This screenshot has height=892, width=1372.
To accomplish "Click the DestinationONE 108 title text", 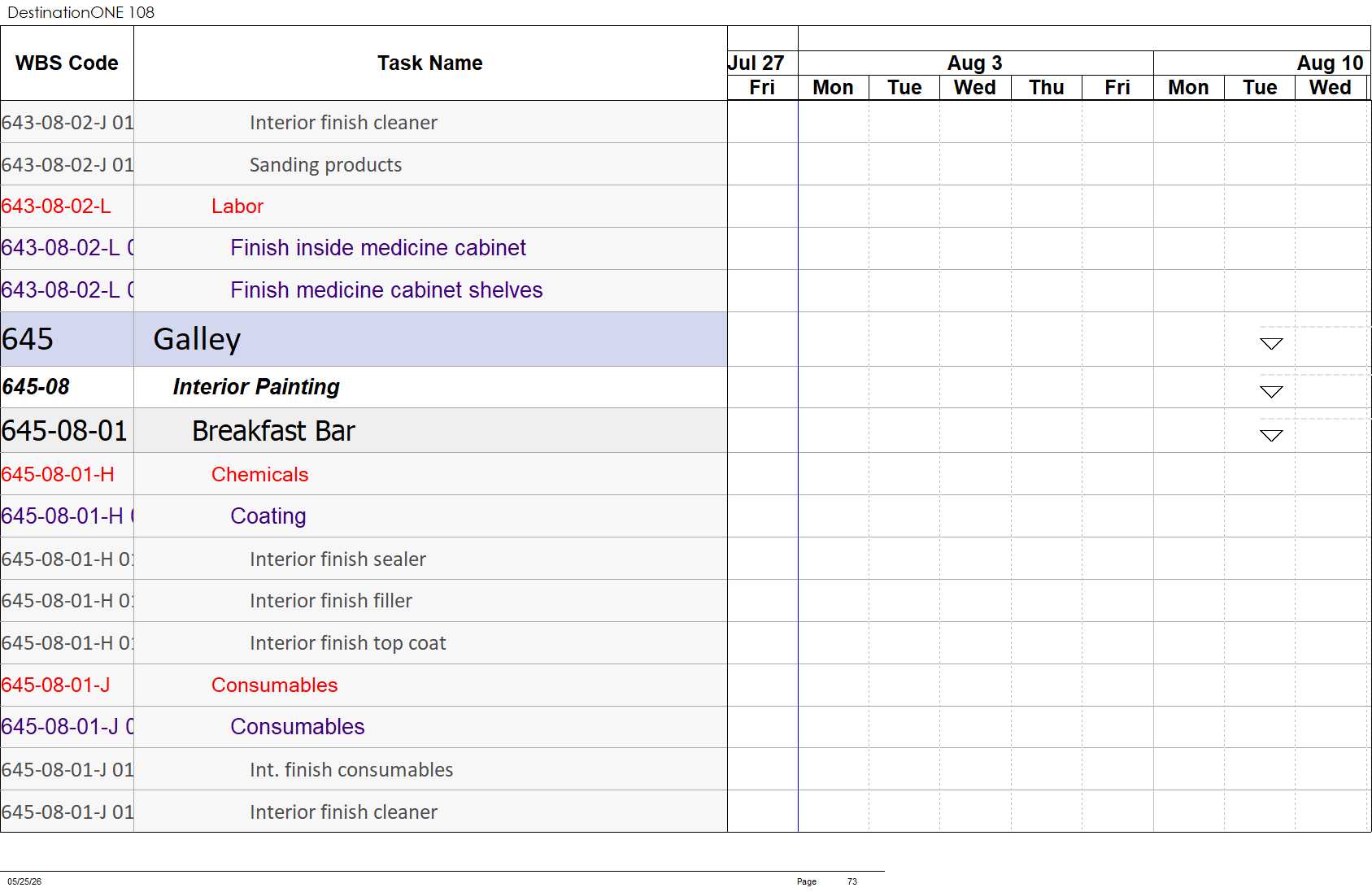I will tap(81, 12).
